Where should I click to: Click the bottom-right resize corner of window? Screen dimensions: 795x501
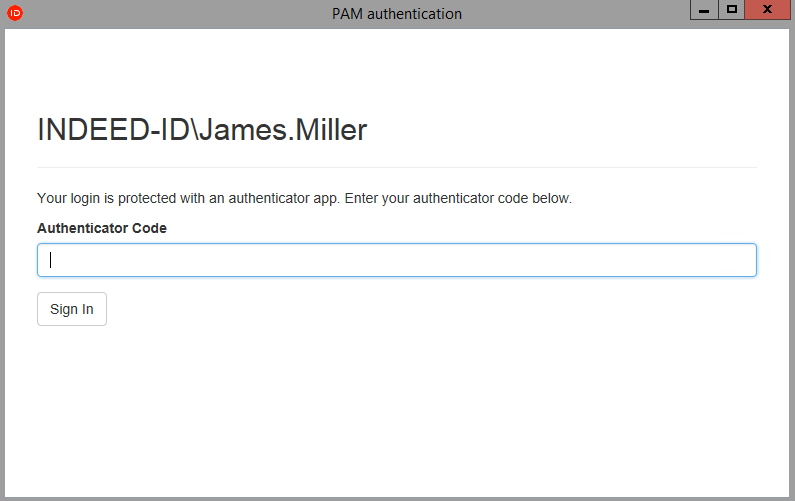792,498
